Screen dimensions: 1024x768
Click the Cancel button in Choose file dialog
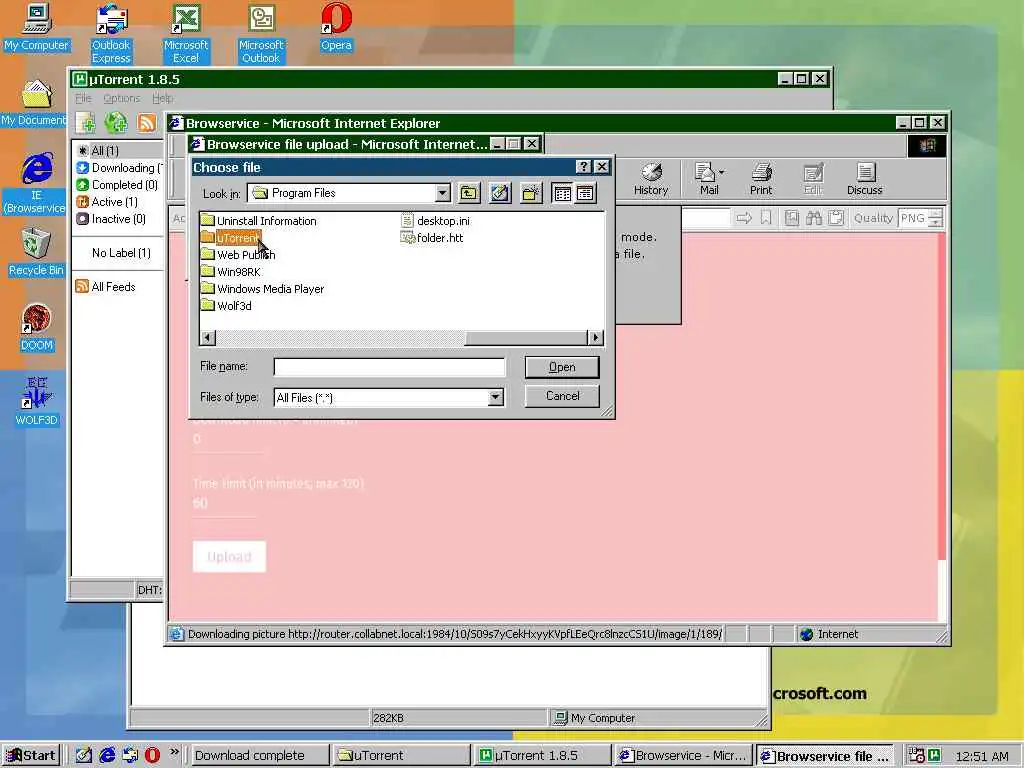562,396
